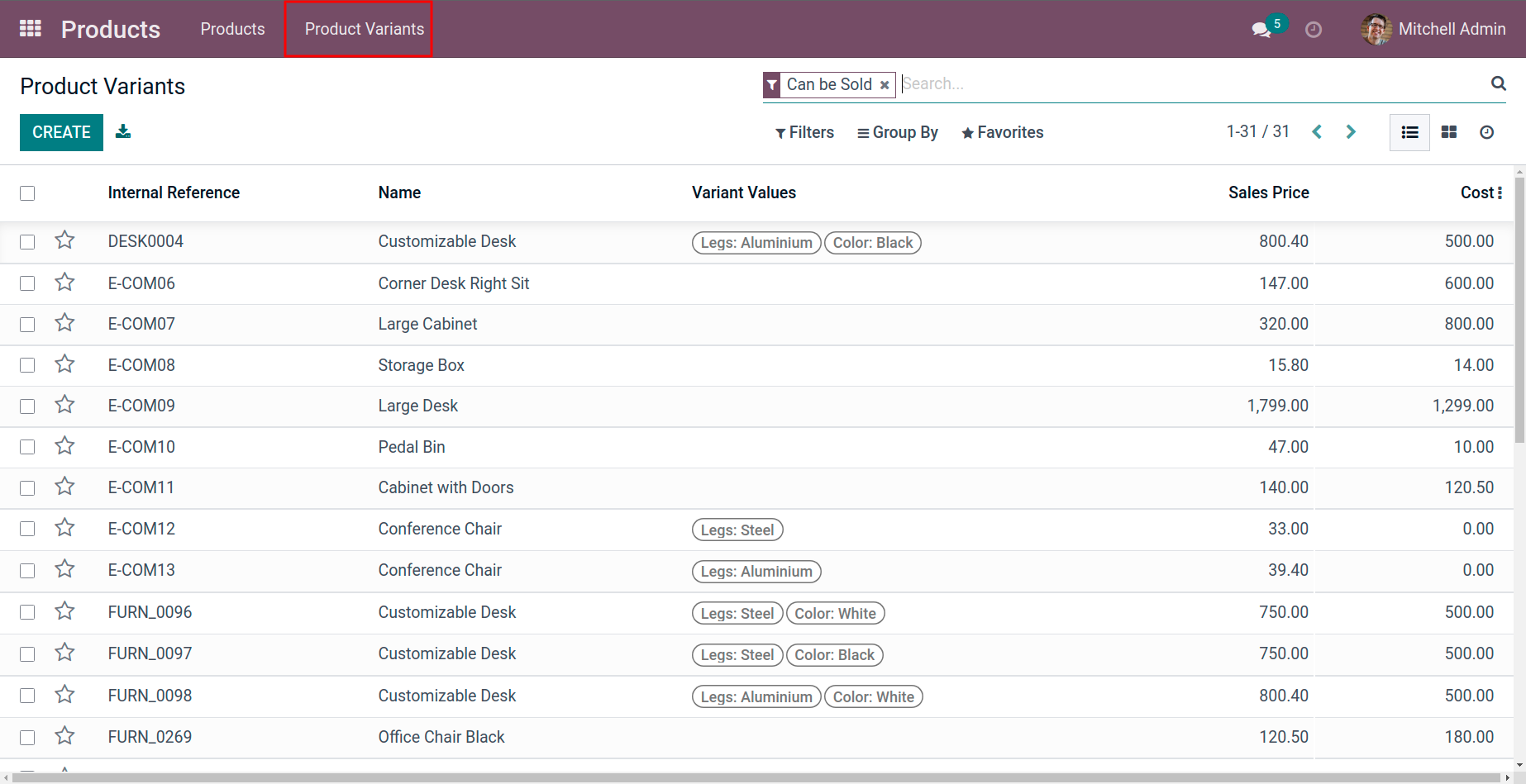Open the apps grid menu icon
Screen dimensions: 1526x784
click(31, 29)
